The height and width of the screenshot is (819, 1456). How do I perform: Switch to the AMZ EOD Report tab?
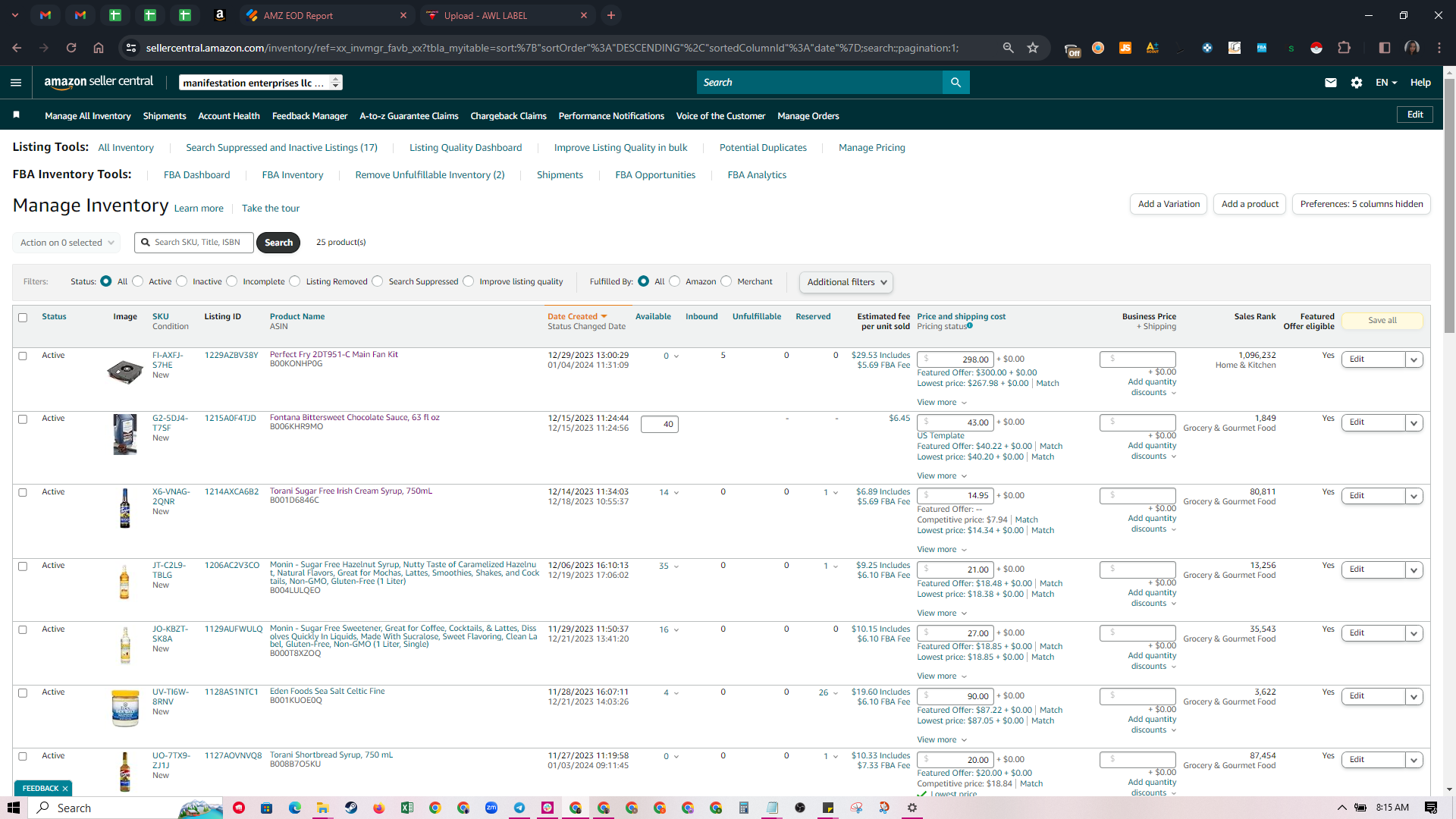click(x=326, y=15)
